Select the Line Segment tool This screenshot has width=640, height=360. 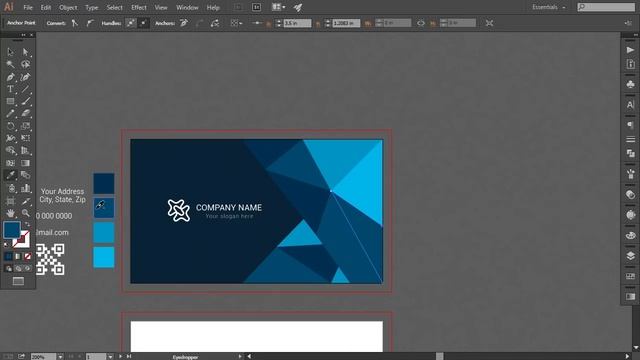point(25,89)
